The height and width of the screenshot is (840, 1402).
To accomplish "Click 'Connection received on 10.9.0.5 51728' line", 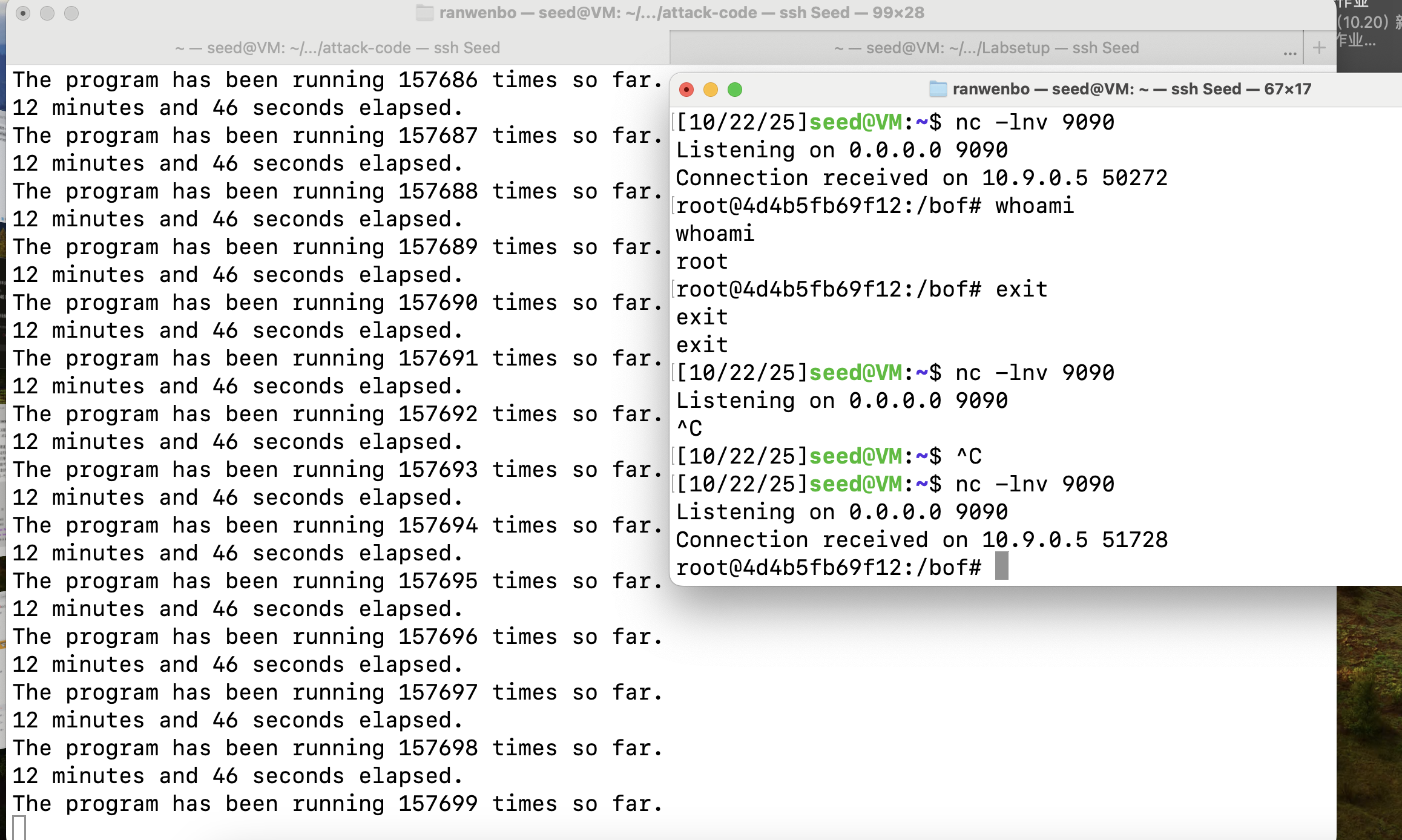I will click(921, 539).
